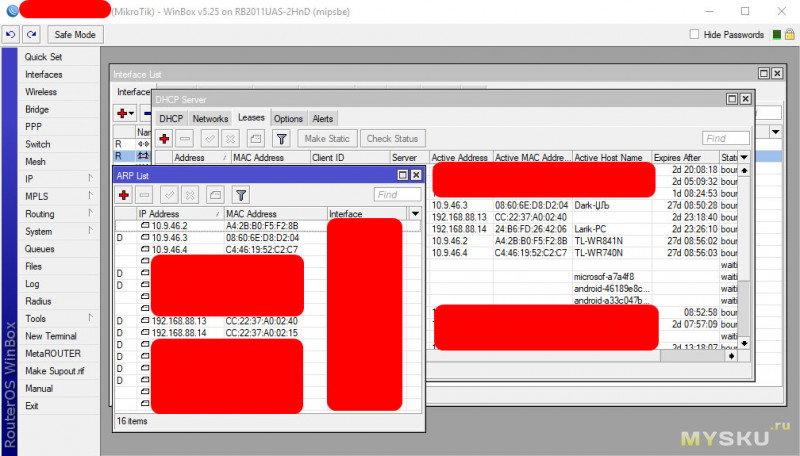Sort leases by Active Host Name column

click(x=612, y=157)
